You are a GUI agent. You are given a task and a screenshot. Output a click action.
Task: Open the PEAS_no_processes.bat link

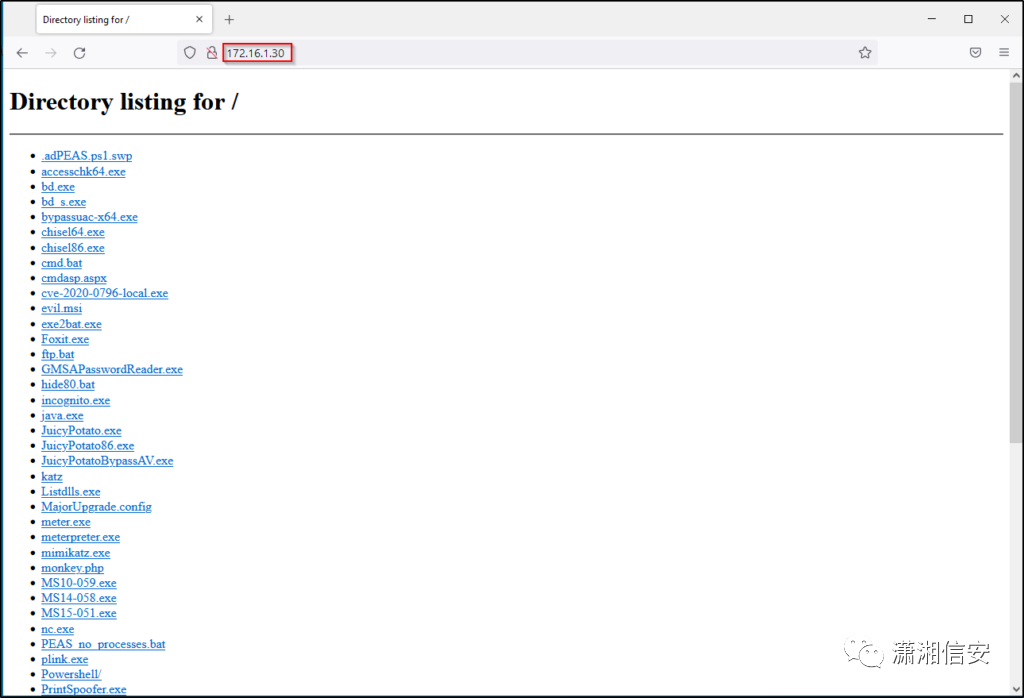[103, 644]
